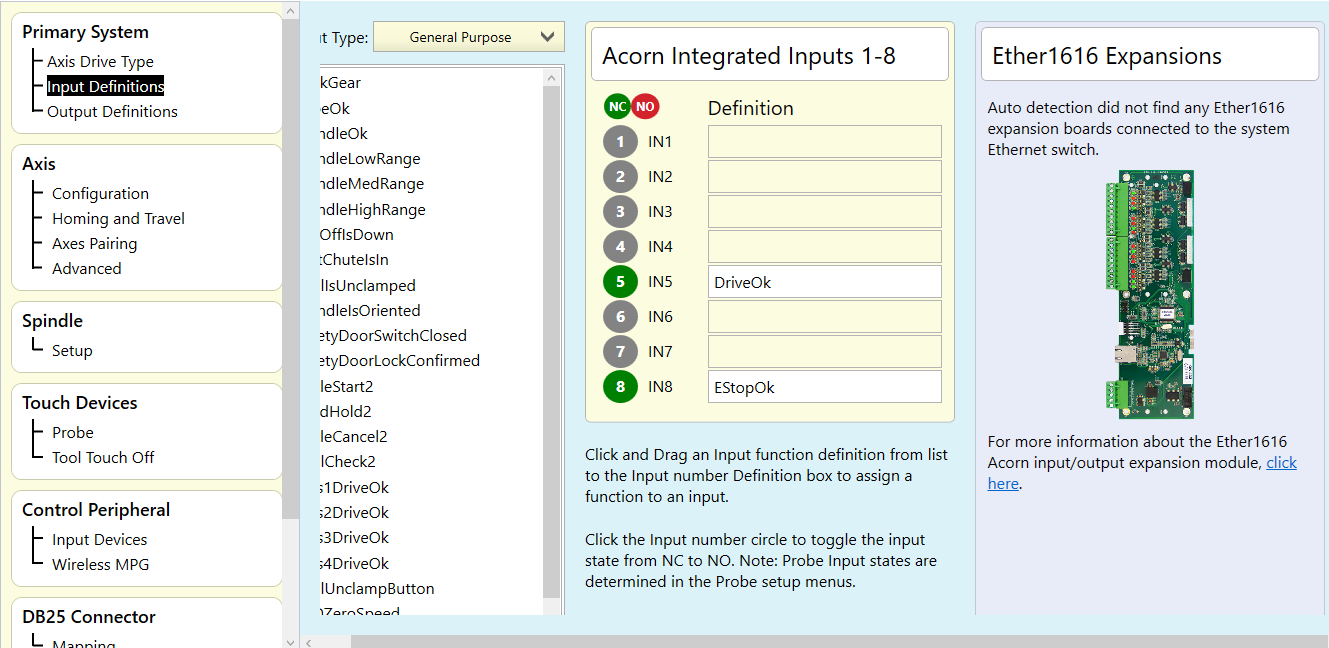Click the red NO legend circle
Image resolution: width=1329 pixels, height=648 pixels.
click(645, 106)
